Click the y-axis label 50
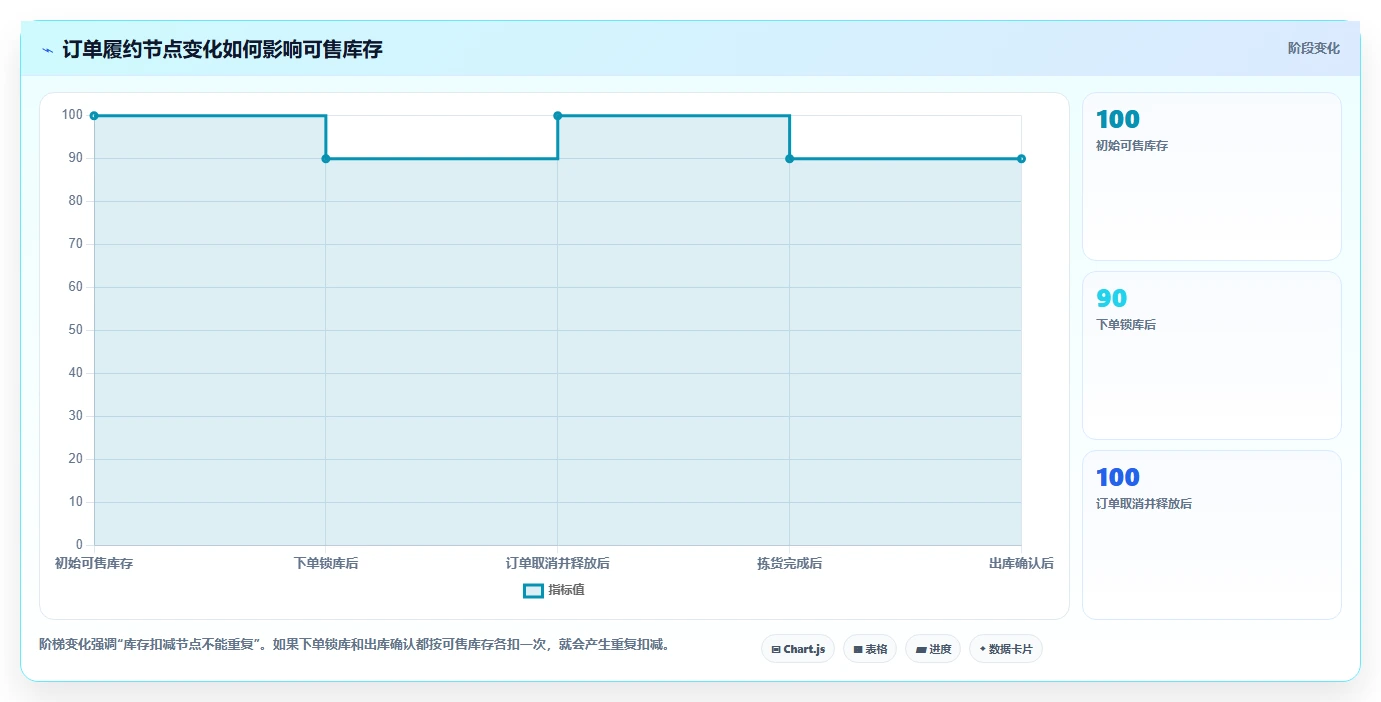Screen dimensions: 1381x702 75,330
